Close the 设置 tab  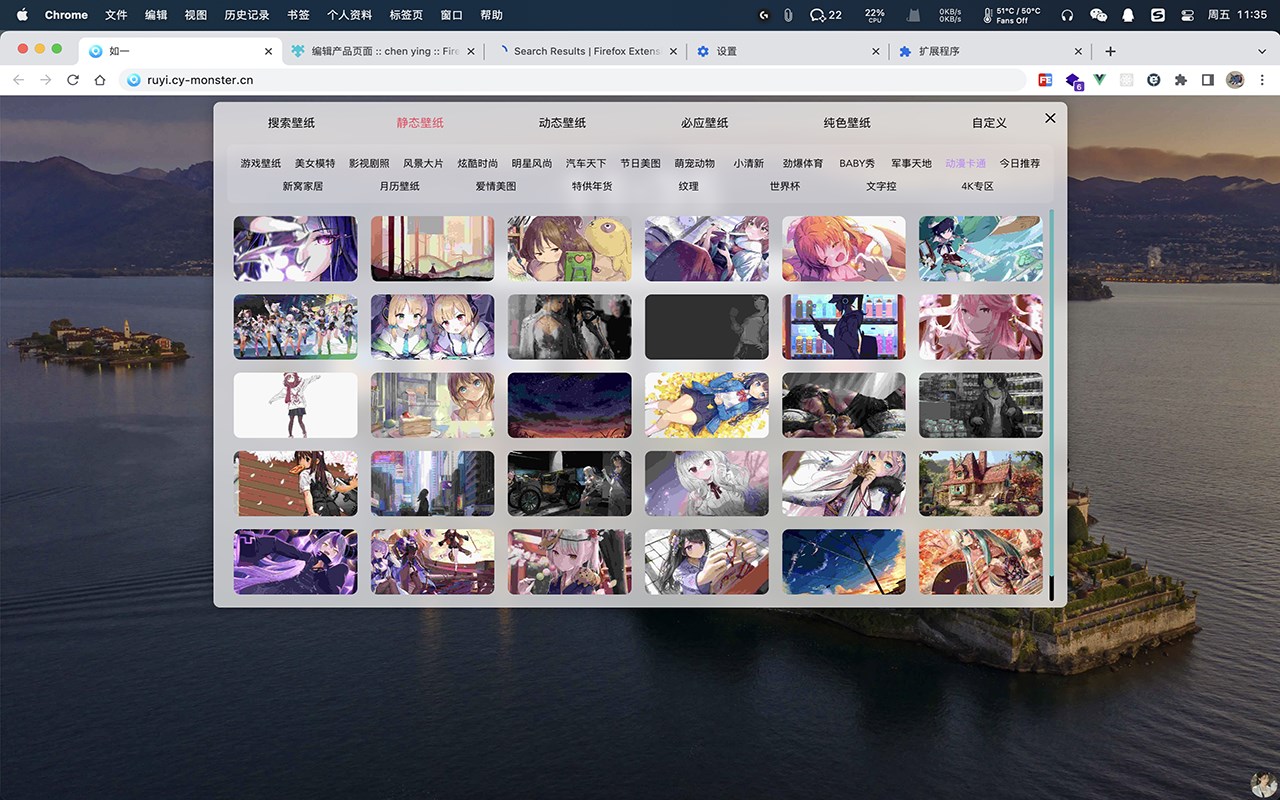click(876, 51)
